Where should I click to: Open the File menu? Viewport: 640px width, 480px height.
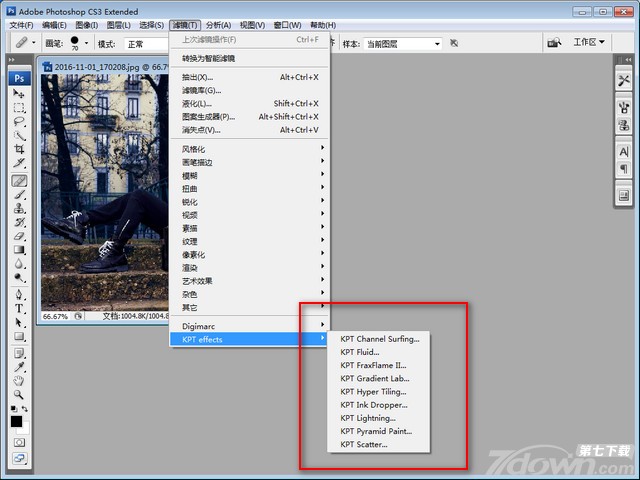21,25
